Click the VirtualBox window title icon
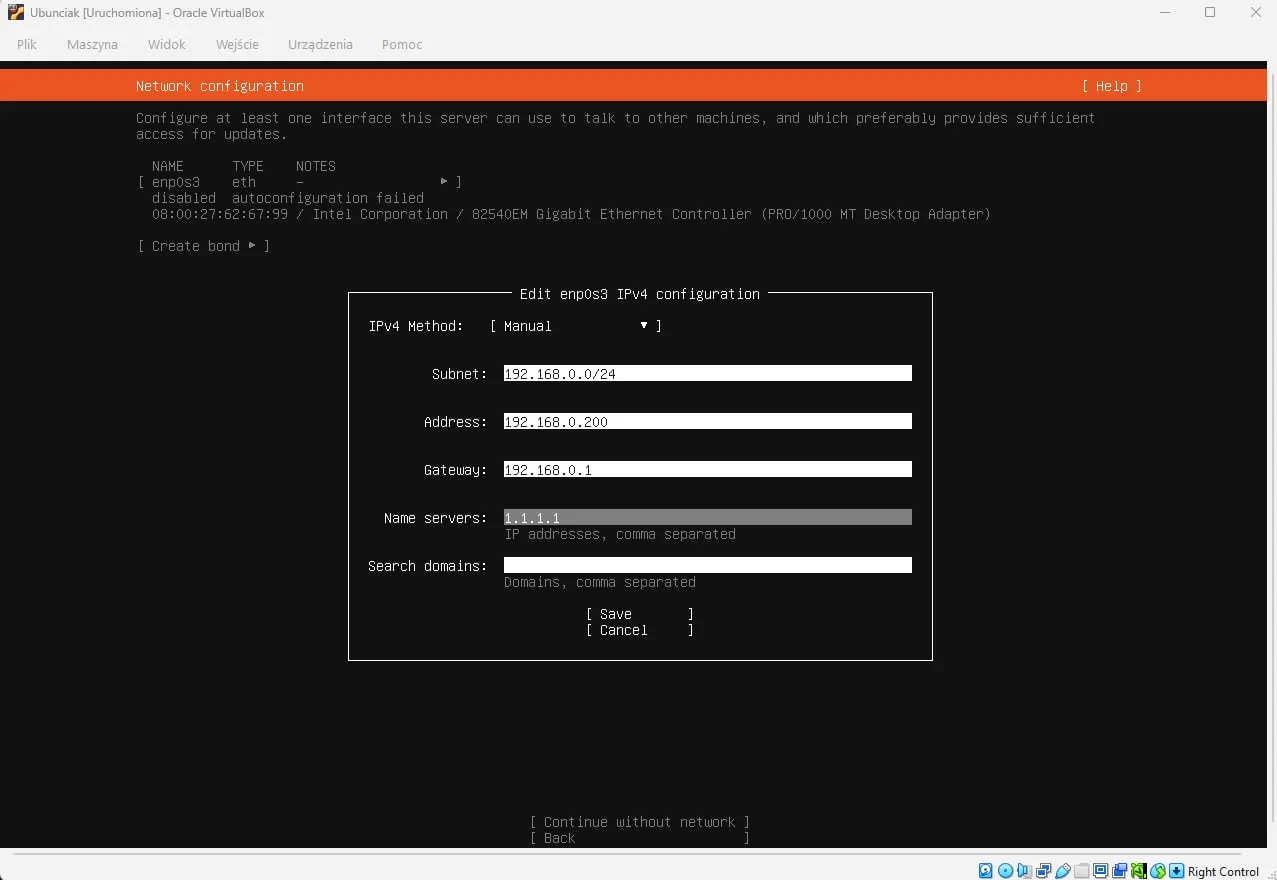Viewport: 1277px width, 880px height. coord(16,13)
